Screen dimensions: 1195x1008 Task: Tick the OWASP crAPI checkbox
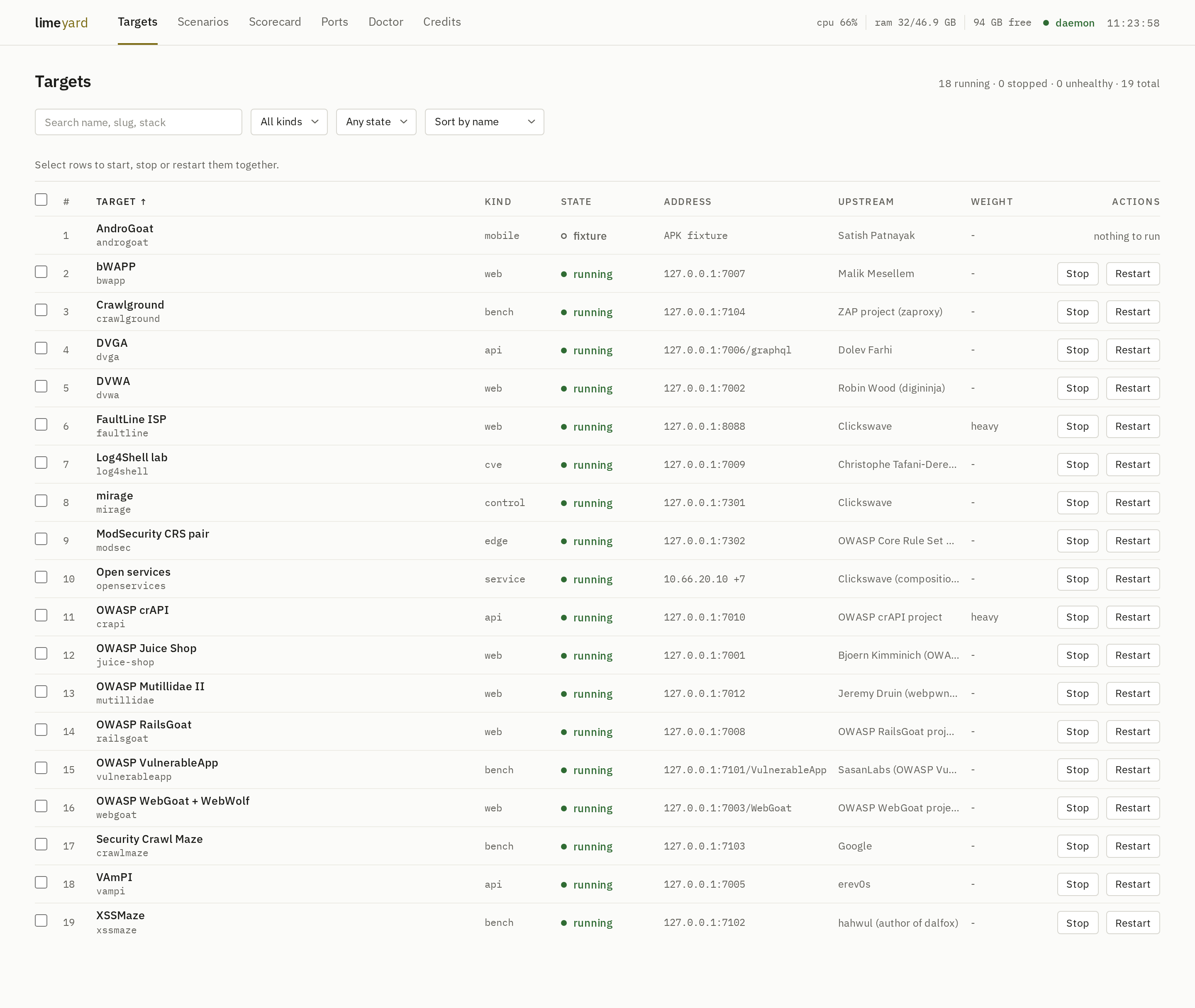point(41,615)
